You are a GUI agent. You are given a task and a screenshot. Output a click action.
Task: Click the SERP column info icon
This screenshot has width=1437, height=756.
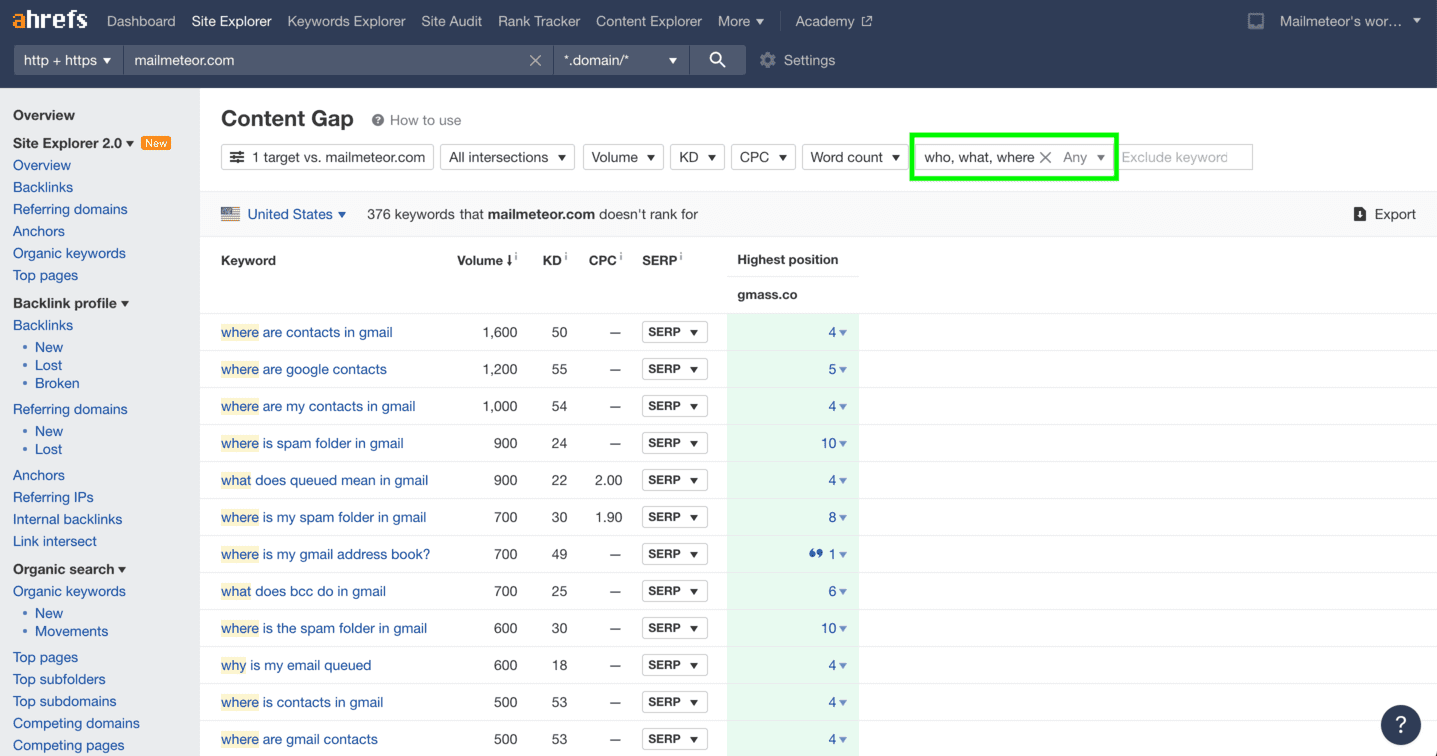point(680,258)
